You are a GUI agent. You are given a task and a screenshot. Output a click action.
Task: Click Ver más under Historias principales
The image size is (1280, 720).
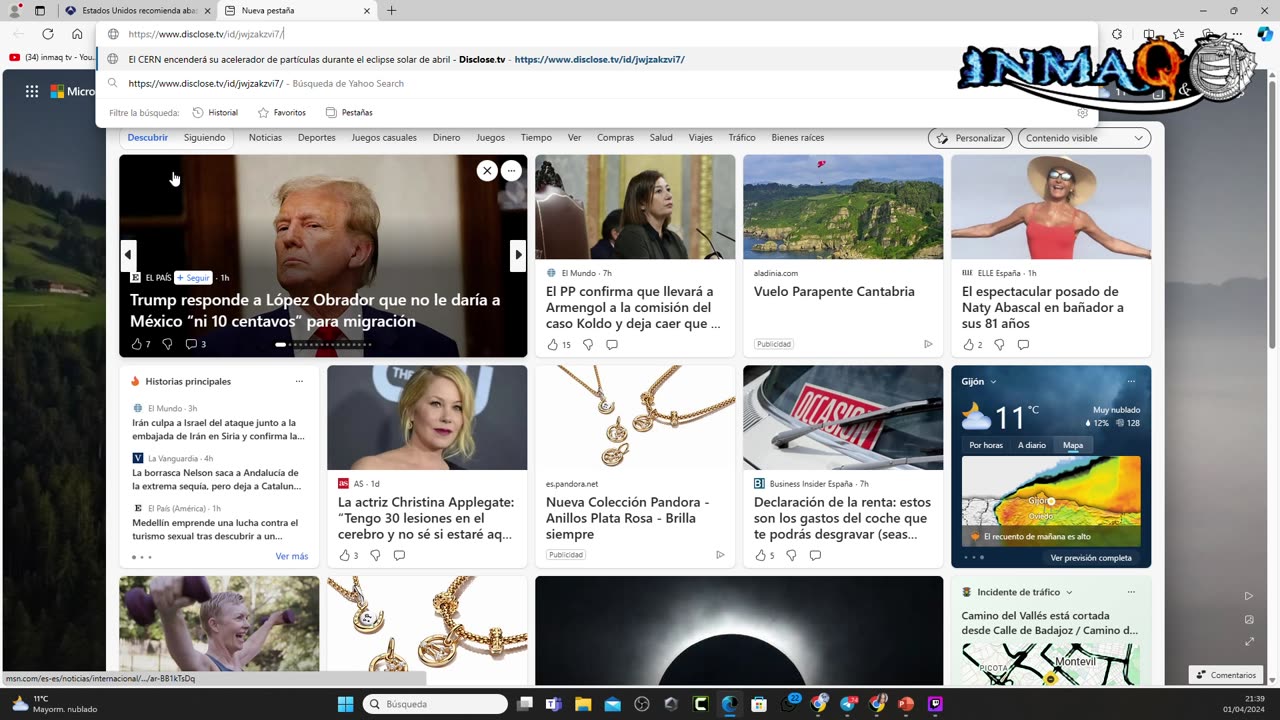tap(292, 556)
